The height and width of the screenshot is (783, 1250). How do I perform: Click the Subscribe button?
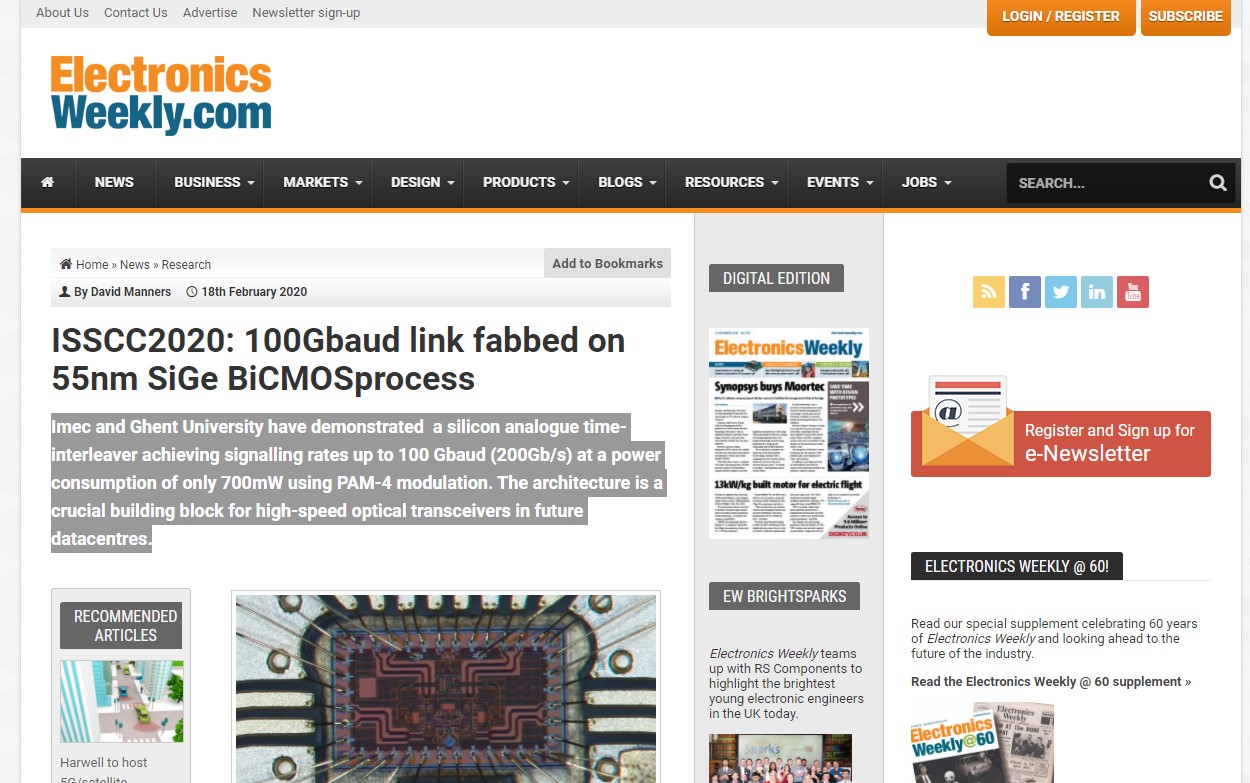point(1186,17)
